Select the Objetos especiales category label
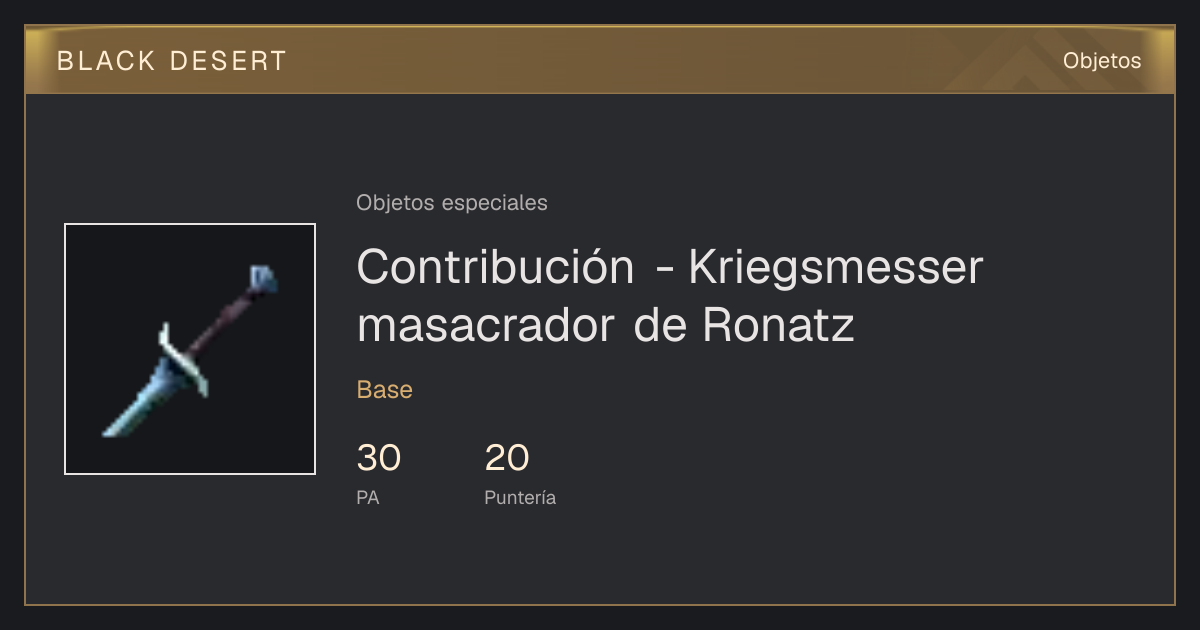Screen dimensions: 1200x630 point(452,203)
